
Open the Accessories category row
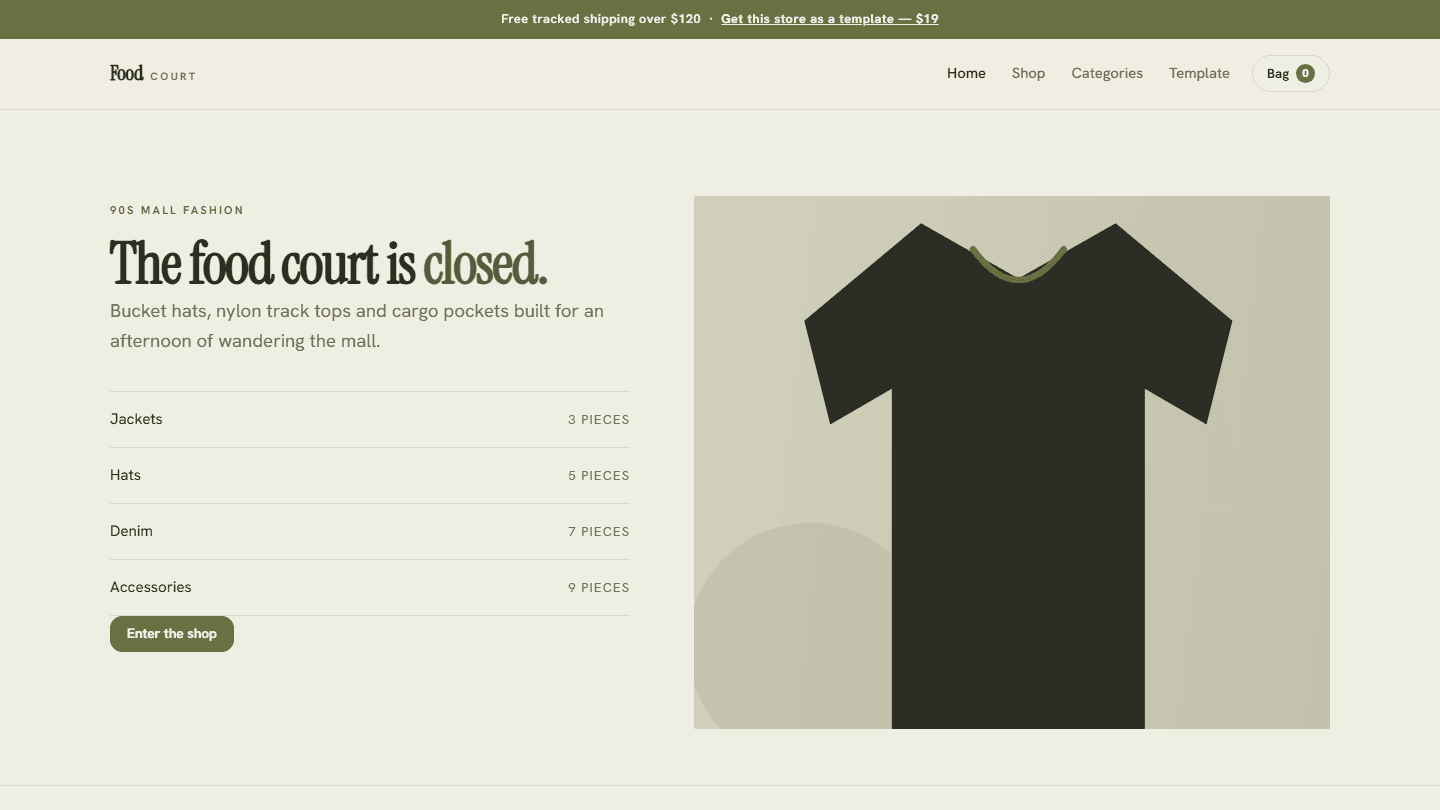click(370, 587)
